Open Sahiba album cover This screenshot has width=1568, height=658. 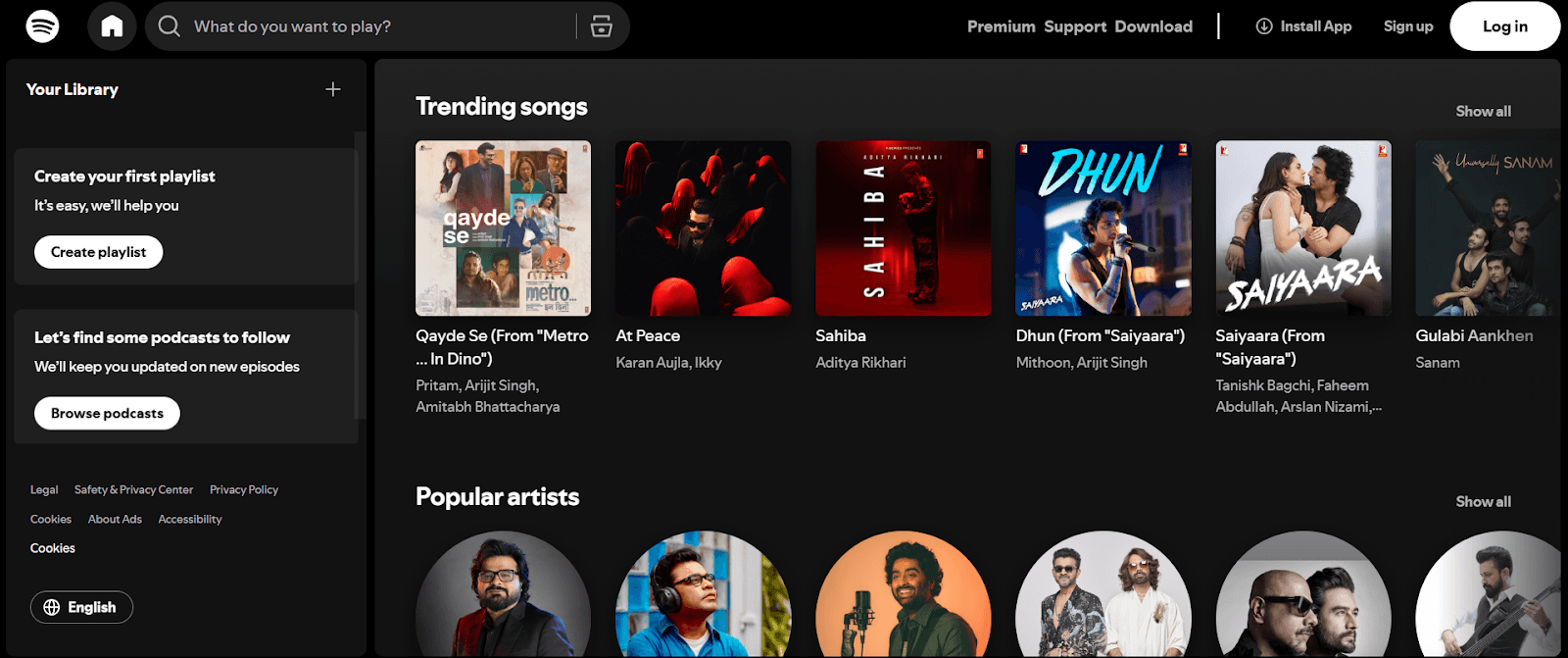point(903,228)
